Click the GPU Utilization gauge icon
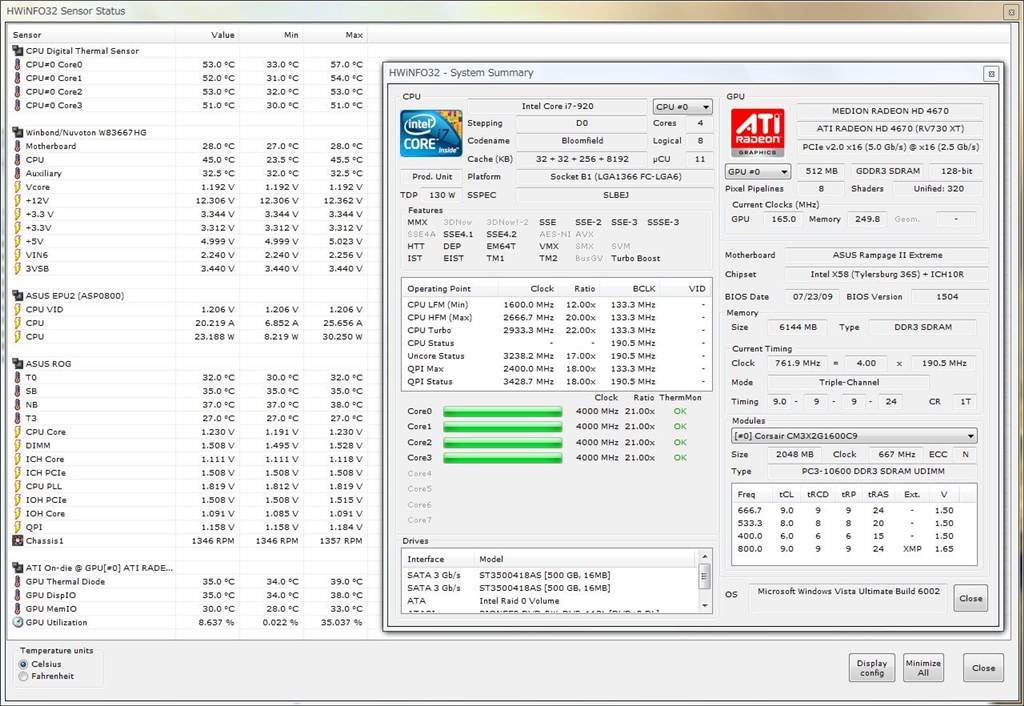Image resolution: width=1024 pixels, height=706 pixels. tap(17, 622)
